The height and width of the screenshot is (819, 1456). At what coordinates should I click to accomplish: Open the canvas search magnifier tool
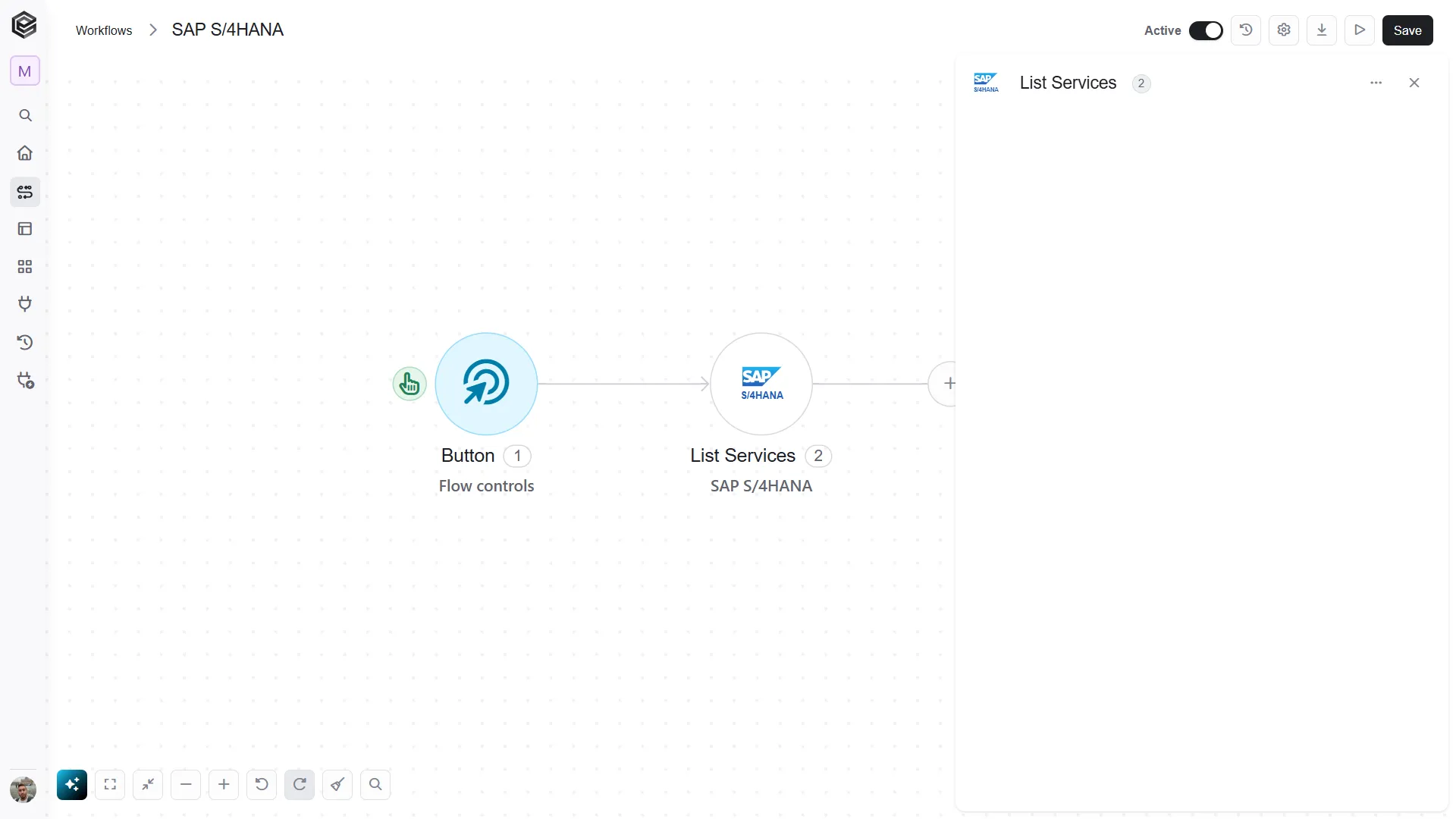click(375, 785)
